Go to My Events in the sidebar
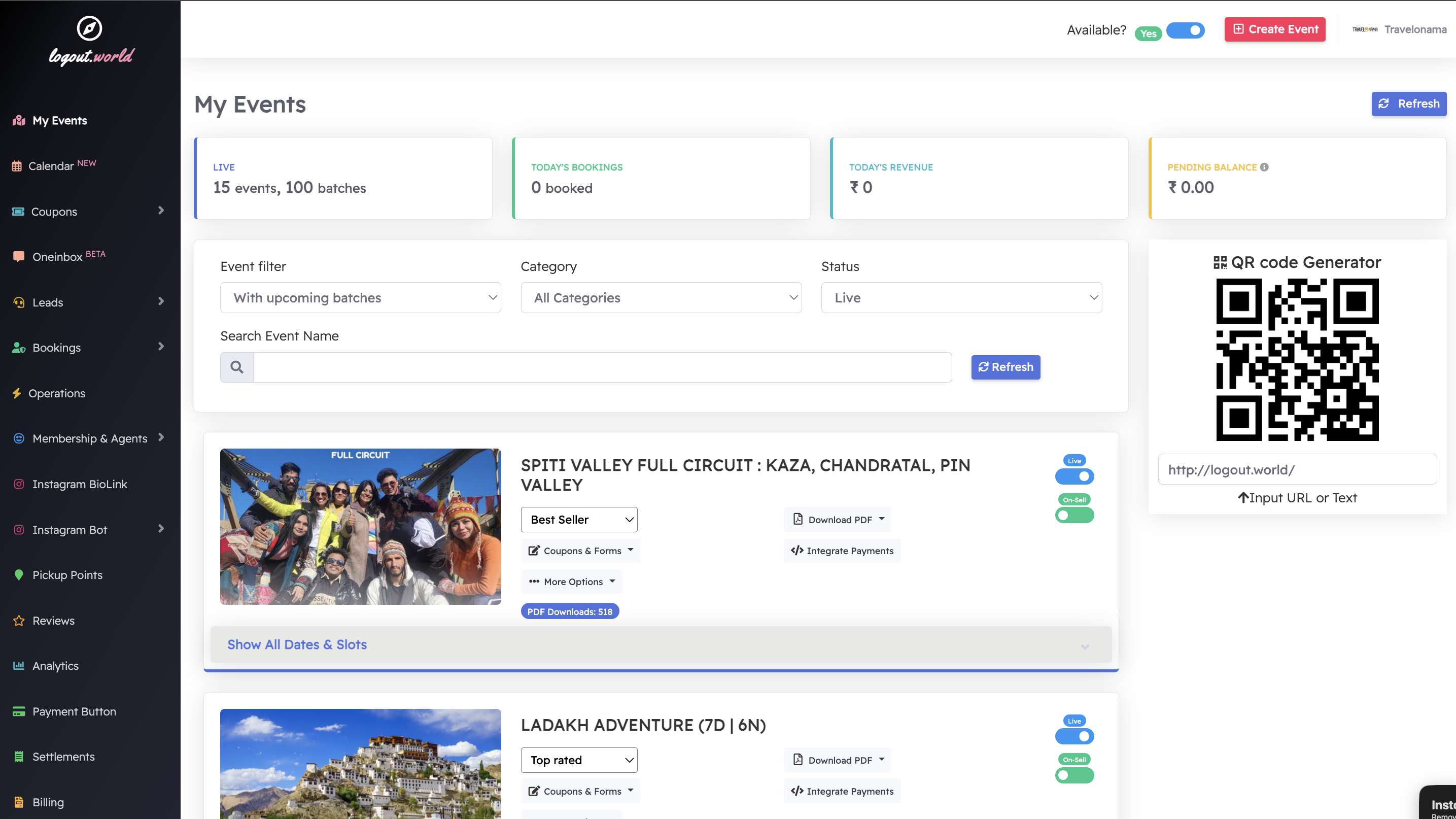This screenshot has height=819, width=1456. tap(59, 120)
